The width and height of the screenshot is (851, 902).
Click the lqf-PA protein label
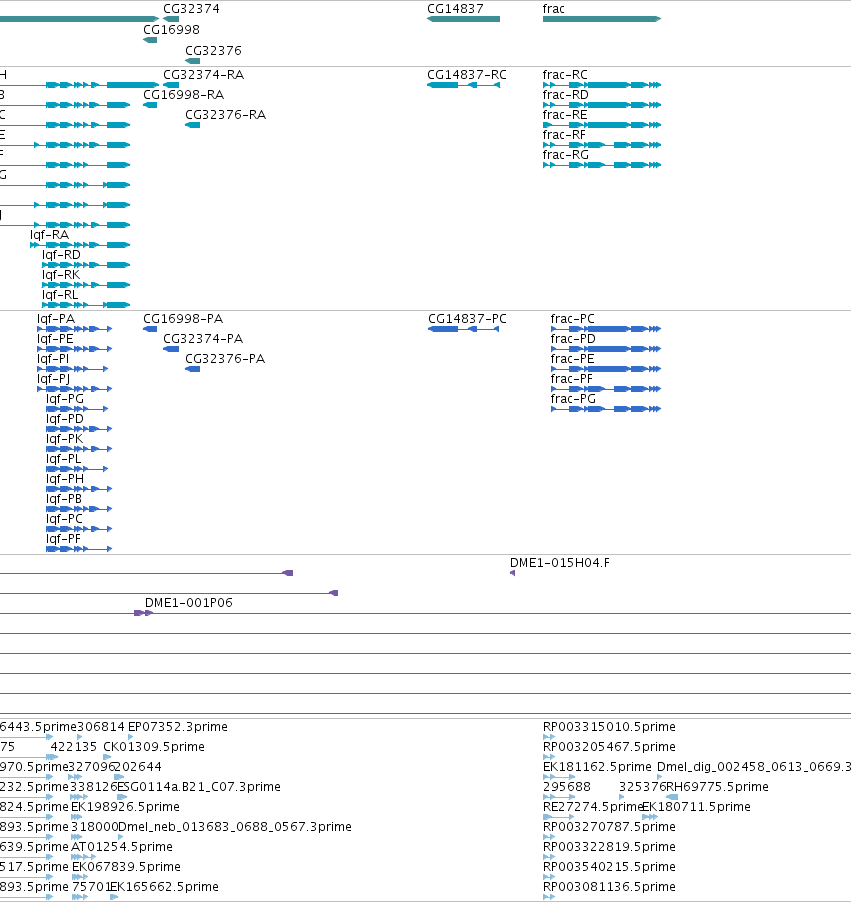[56, 319]
